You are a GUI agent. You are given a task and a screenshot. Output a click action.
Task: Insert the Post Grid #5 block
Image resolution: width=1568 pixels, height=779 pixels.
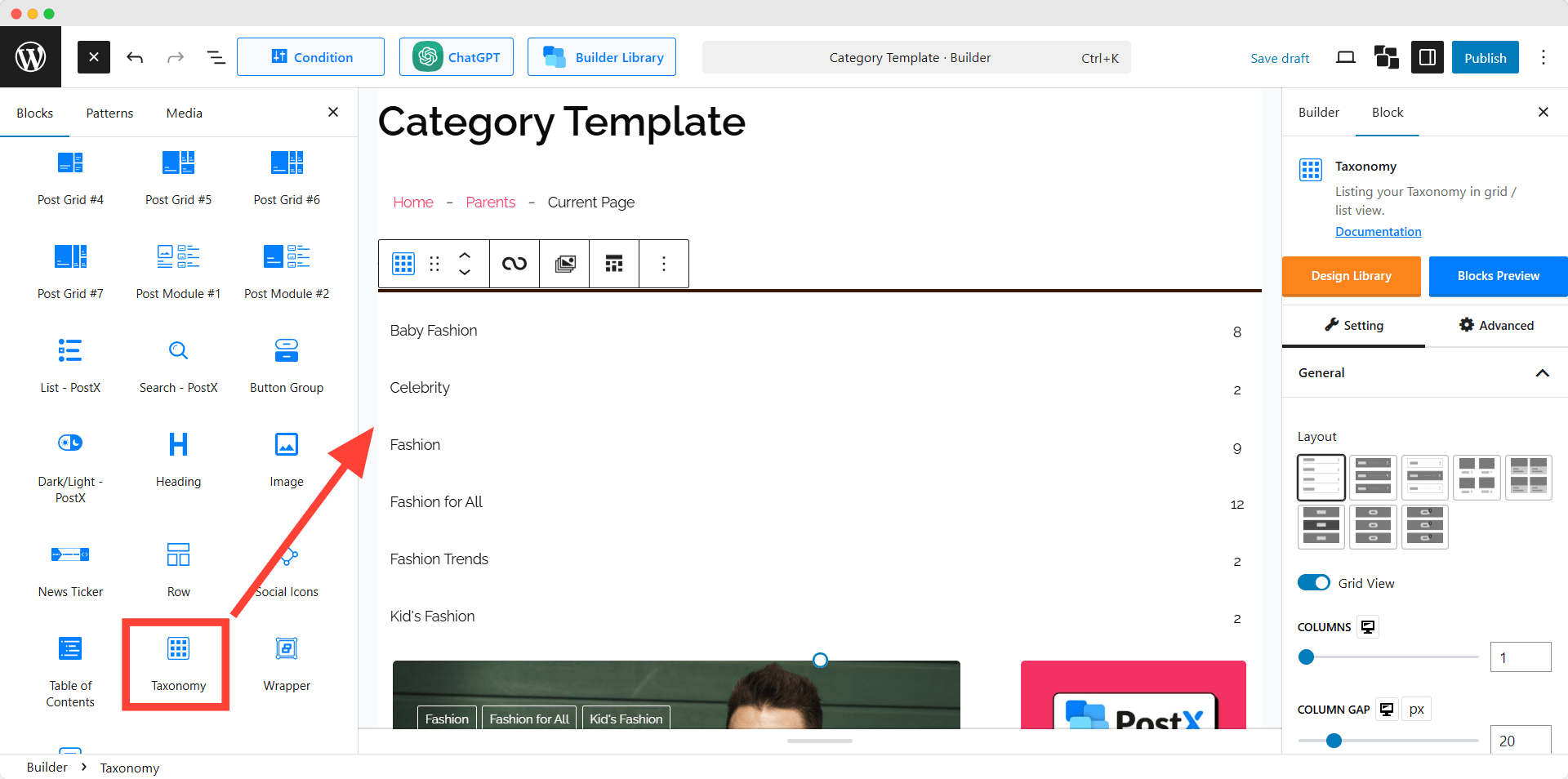tap(178, 178)
